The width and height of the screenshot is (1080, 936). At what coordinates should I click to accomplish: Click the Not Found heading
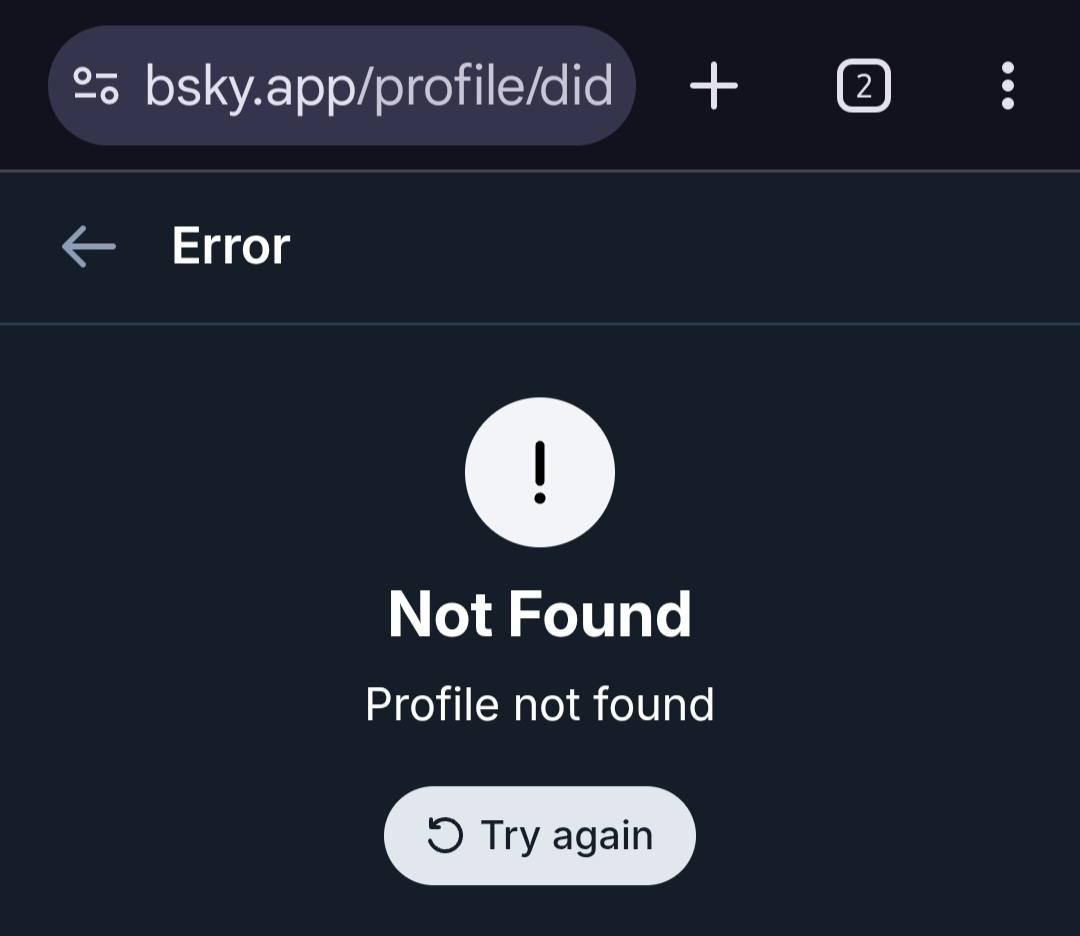pyautogui.click(x=540, y=614)
